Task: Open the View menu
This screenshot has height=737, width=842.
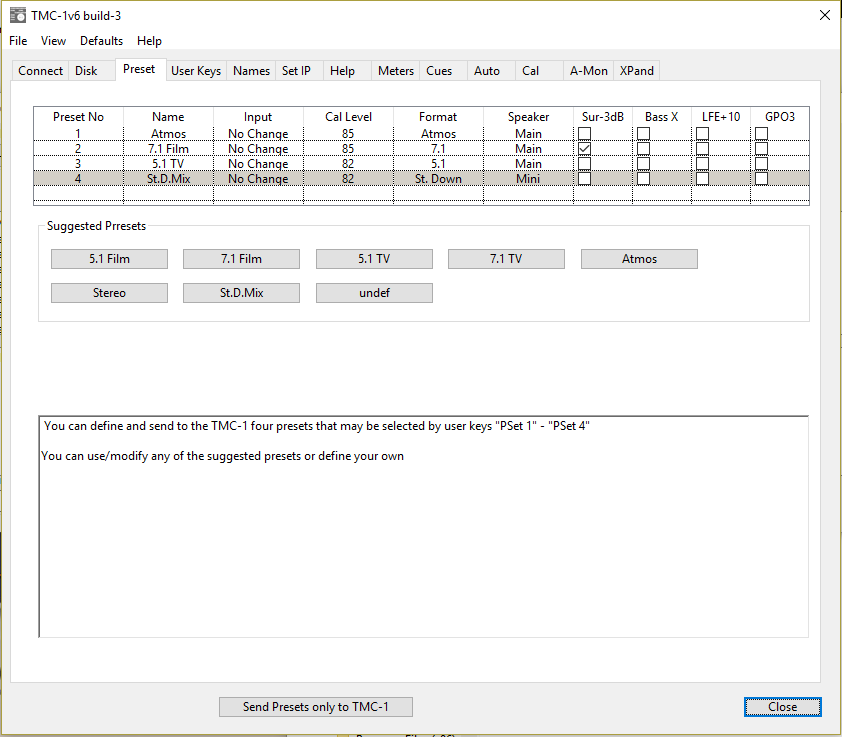Action: pyautogui.click(x=53, y=41)
